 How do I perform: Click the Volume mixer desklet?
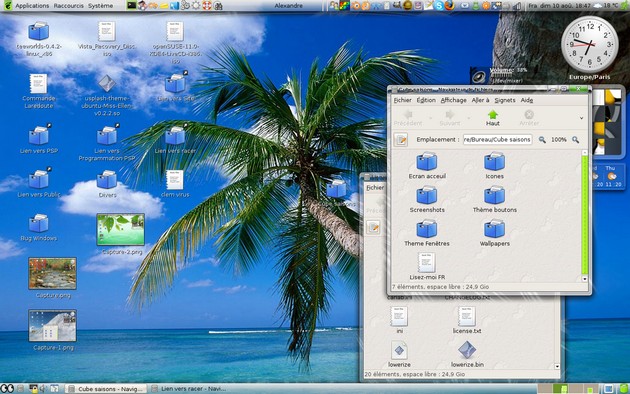click(x=499, y=75)
